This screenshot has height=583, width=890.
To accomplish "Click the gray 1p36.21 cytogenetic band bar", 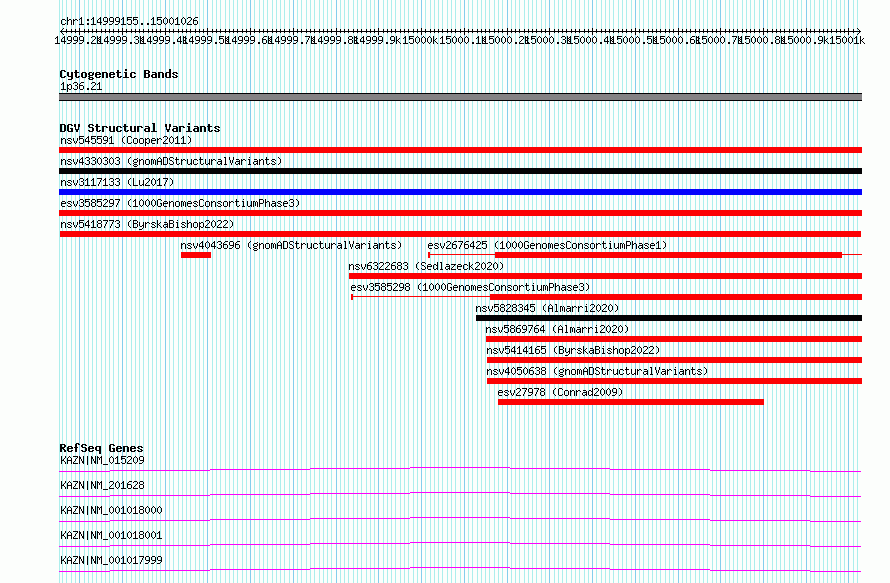I will click(460, 97).
